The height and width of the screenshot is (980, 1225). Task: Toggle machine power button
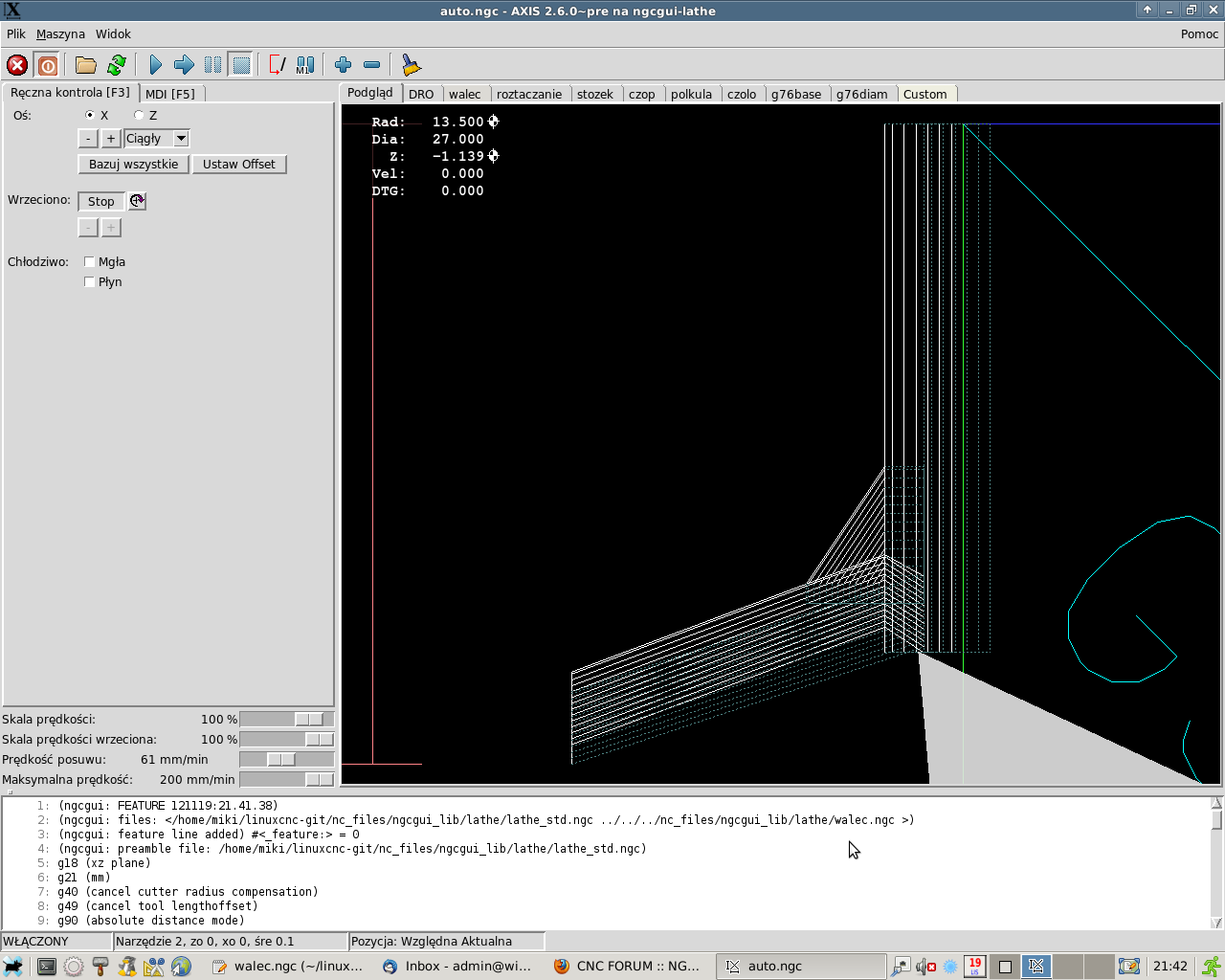click(47, 65)
